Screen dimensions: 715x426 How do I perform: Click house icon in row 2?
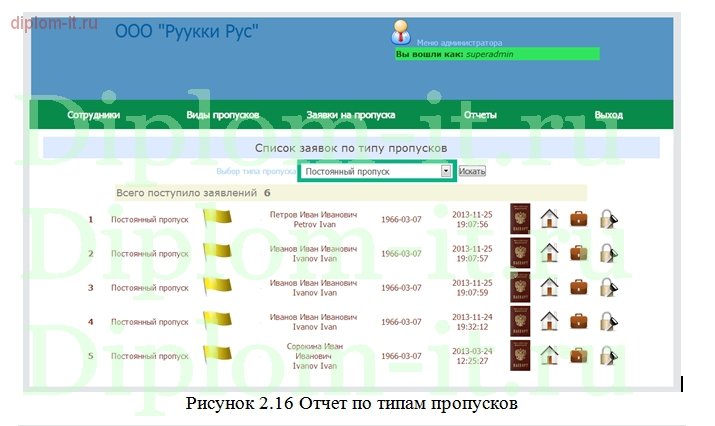pyautogui.click(x=549, y=253)
